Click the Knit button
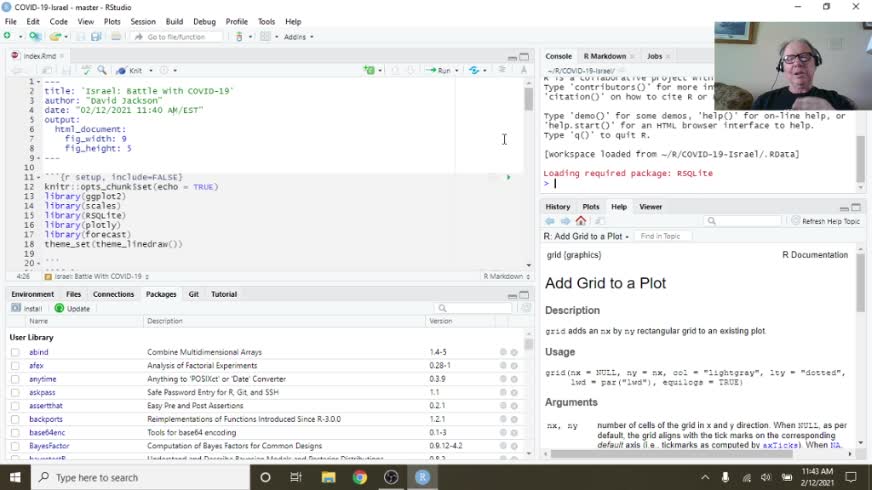The height and width of the screenshot is (490, 872). pos(130,71)
